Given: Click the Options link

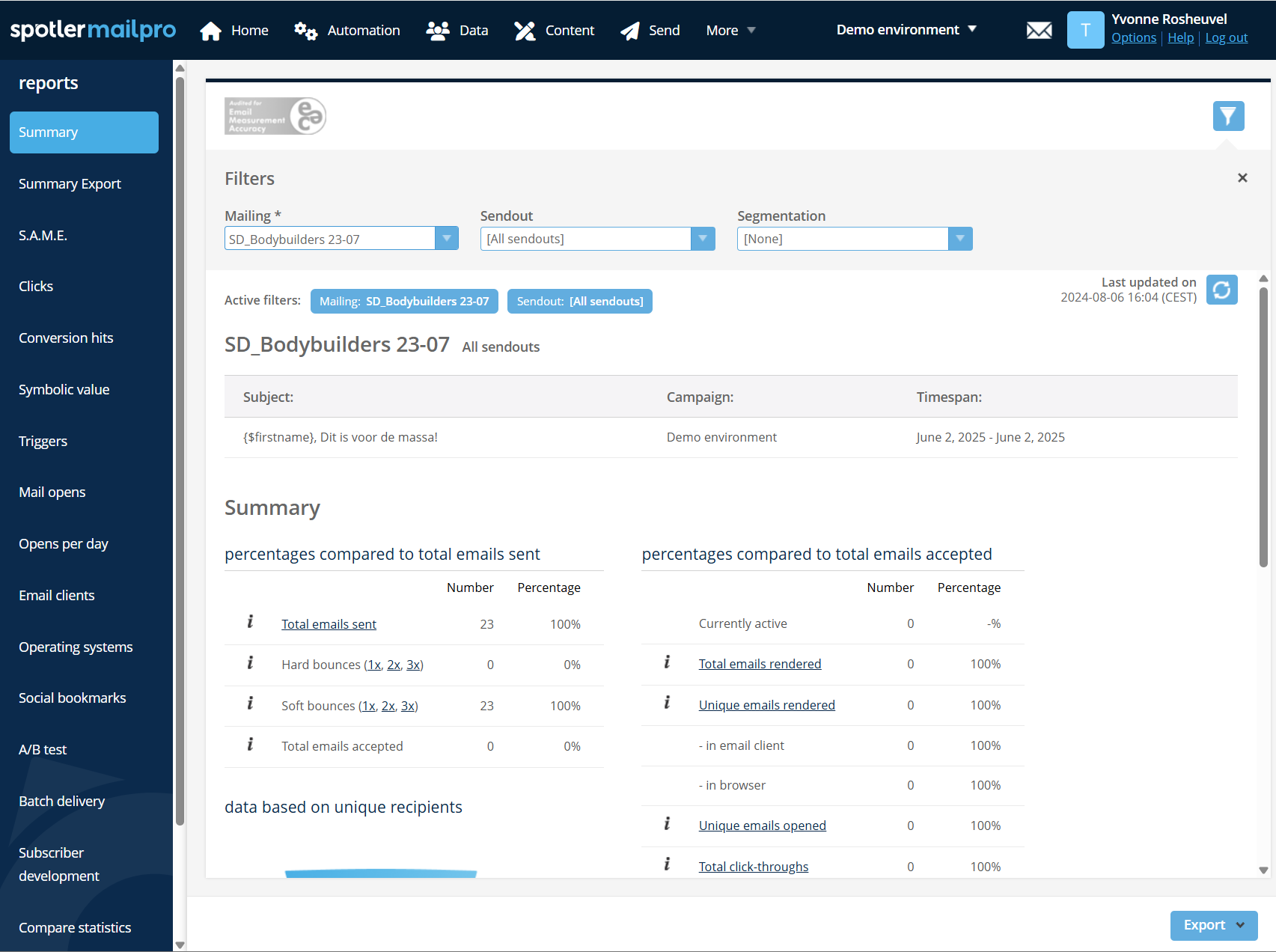Looking at the screenshot, I should pos(1134,37).
